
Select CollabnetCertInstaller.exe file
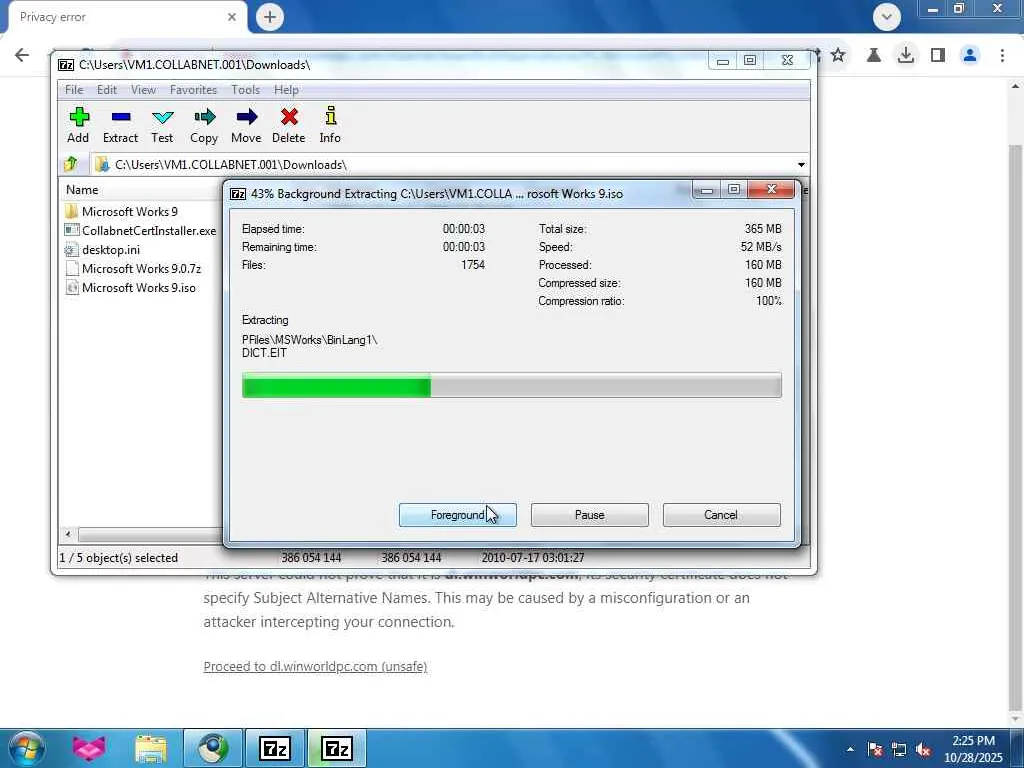[x=141, y=231]
